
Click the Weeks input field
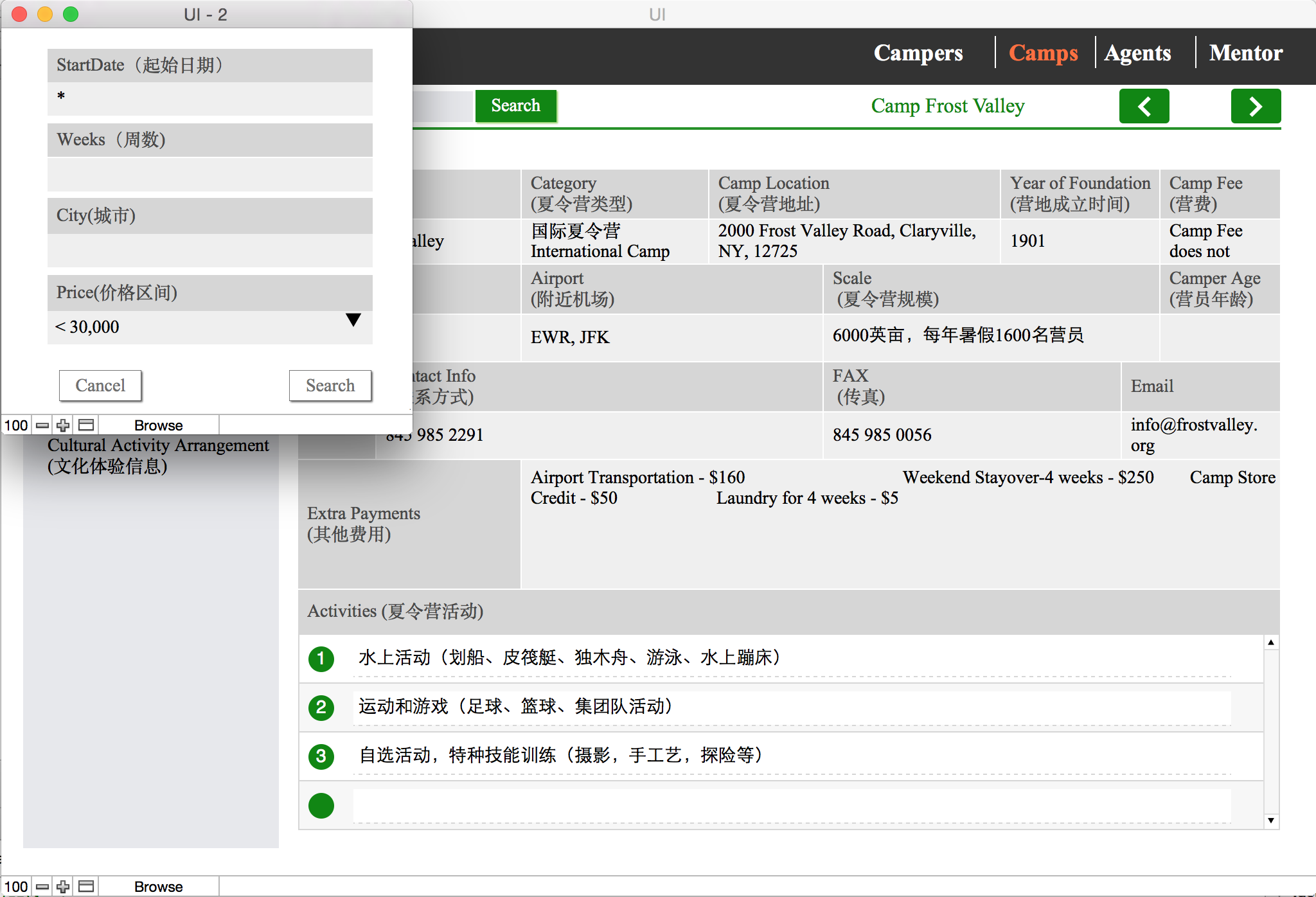coord(209,175)
